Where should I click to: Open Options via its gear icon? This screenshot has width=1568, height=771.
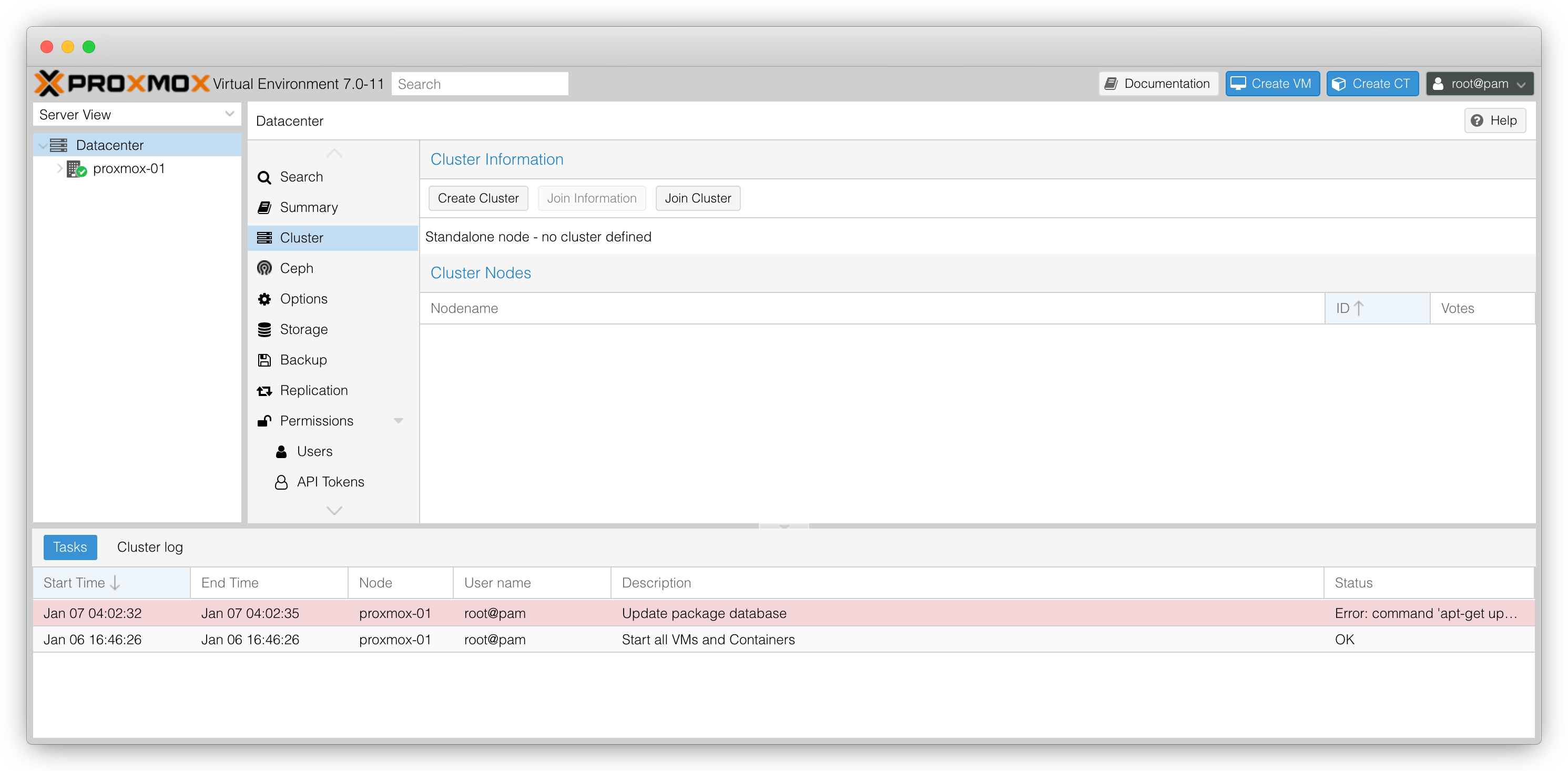[x=264, y=299]
